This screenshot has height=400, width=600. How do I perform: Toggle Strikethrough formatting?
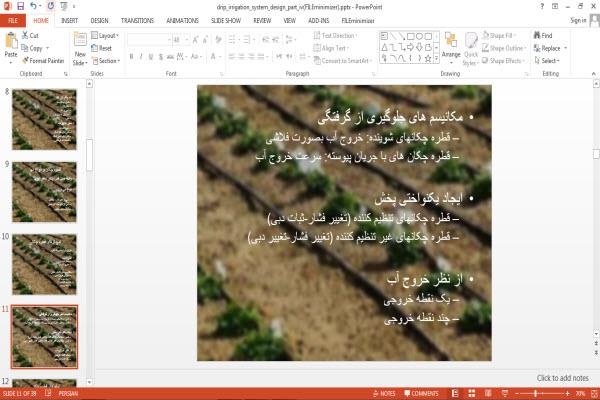(x=170, y=57)
